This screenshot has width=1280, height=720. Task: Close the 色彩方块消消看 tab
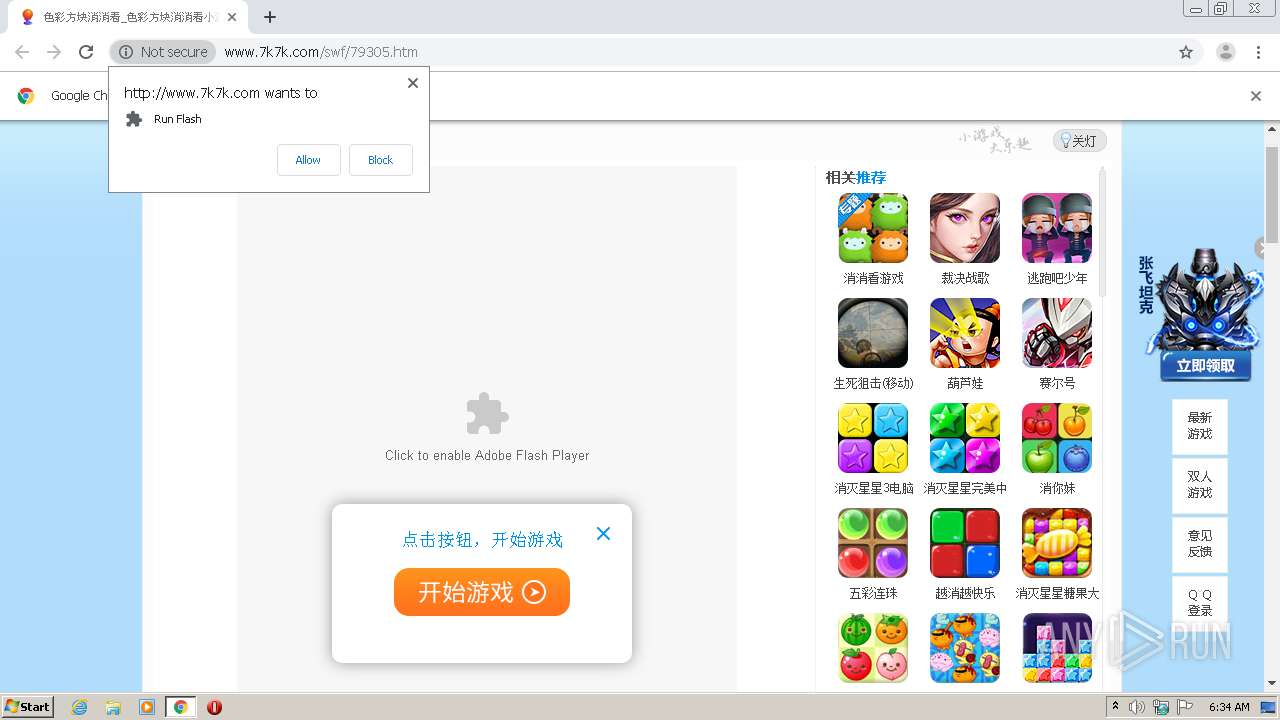(232, 17)
